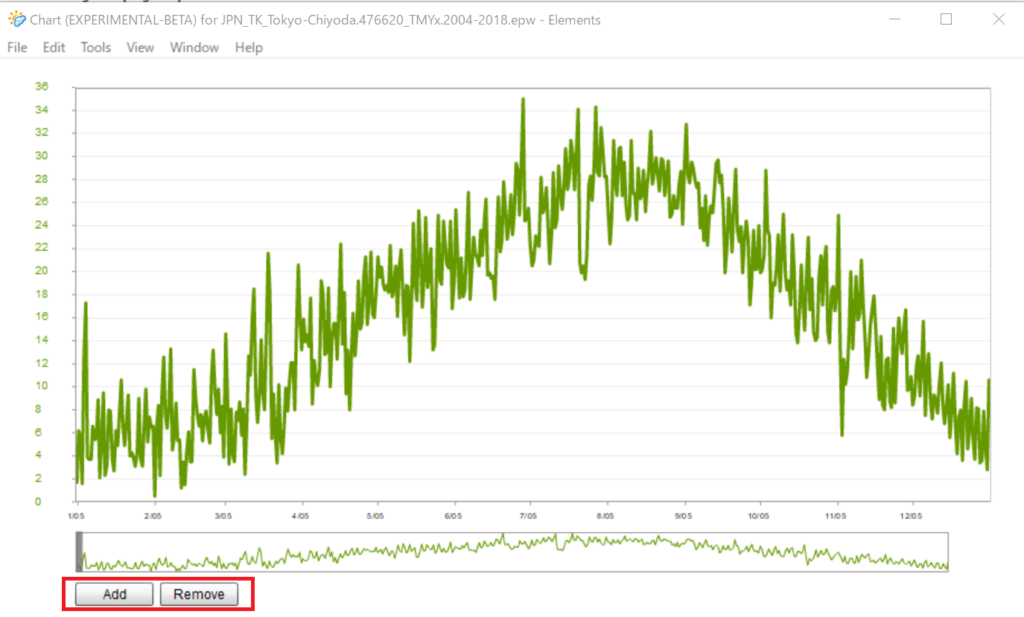Open the Edit menu

[54, 48]
